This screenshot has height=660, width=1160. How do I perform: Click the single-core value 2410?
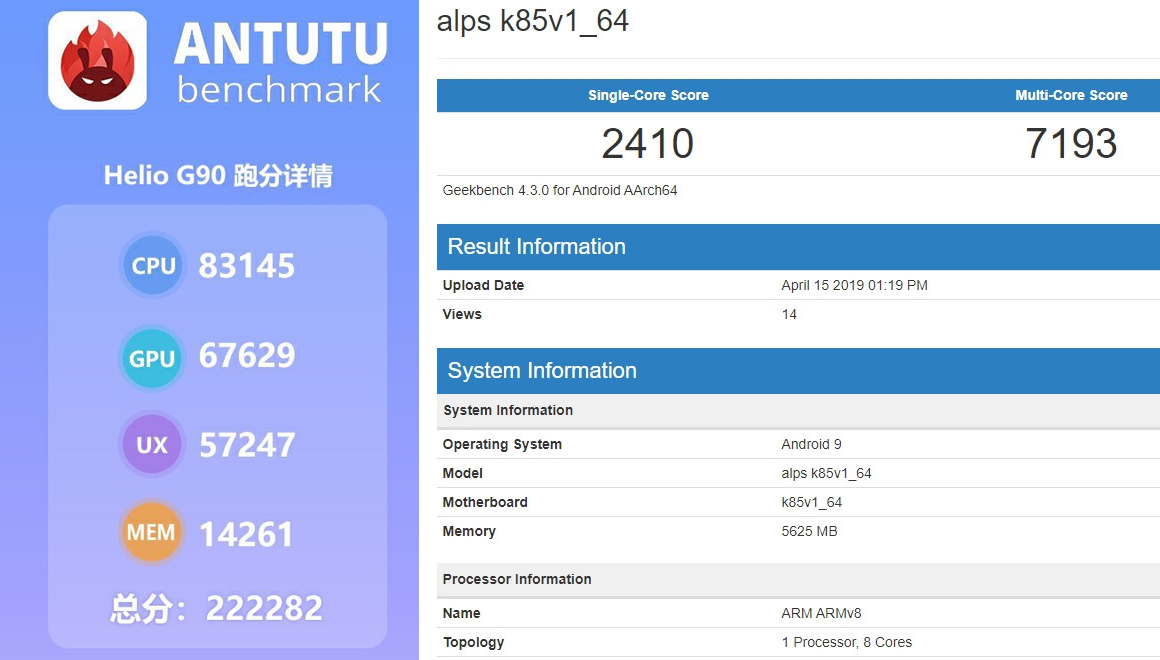[648, 144]
